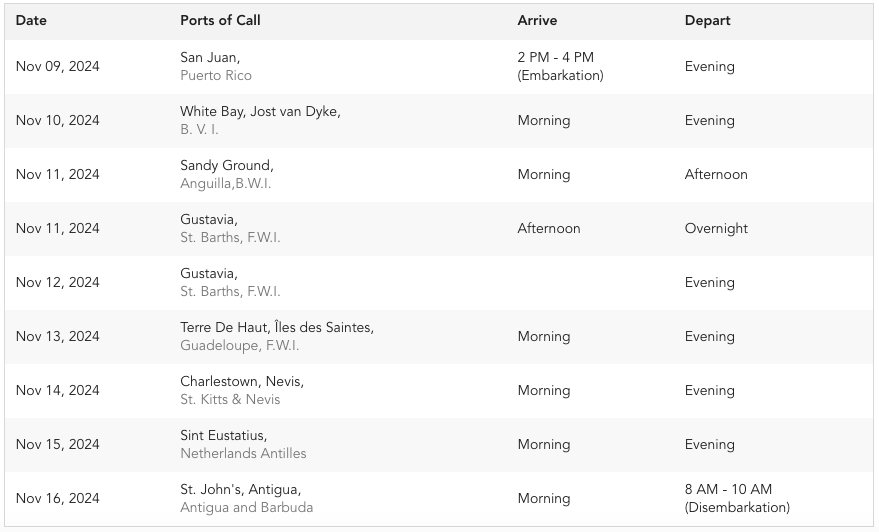The height and width of the screenshot is (532, 879).
Task: Select the San Juan port name
Action: [x=210, y=57]
